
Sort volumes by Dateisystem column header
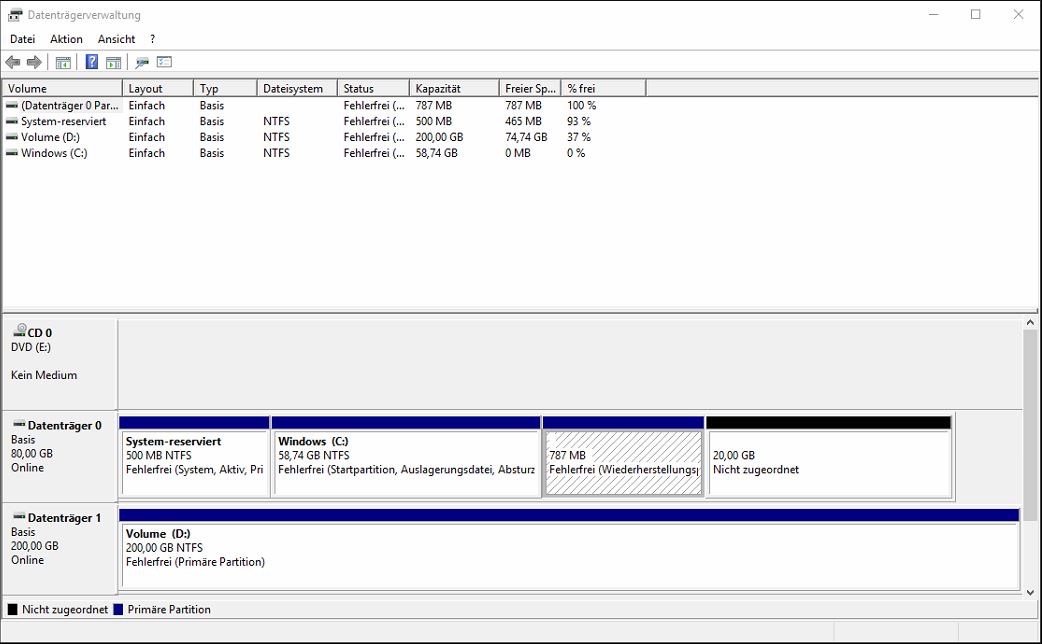295,88
